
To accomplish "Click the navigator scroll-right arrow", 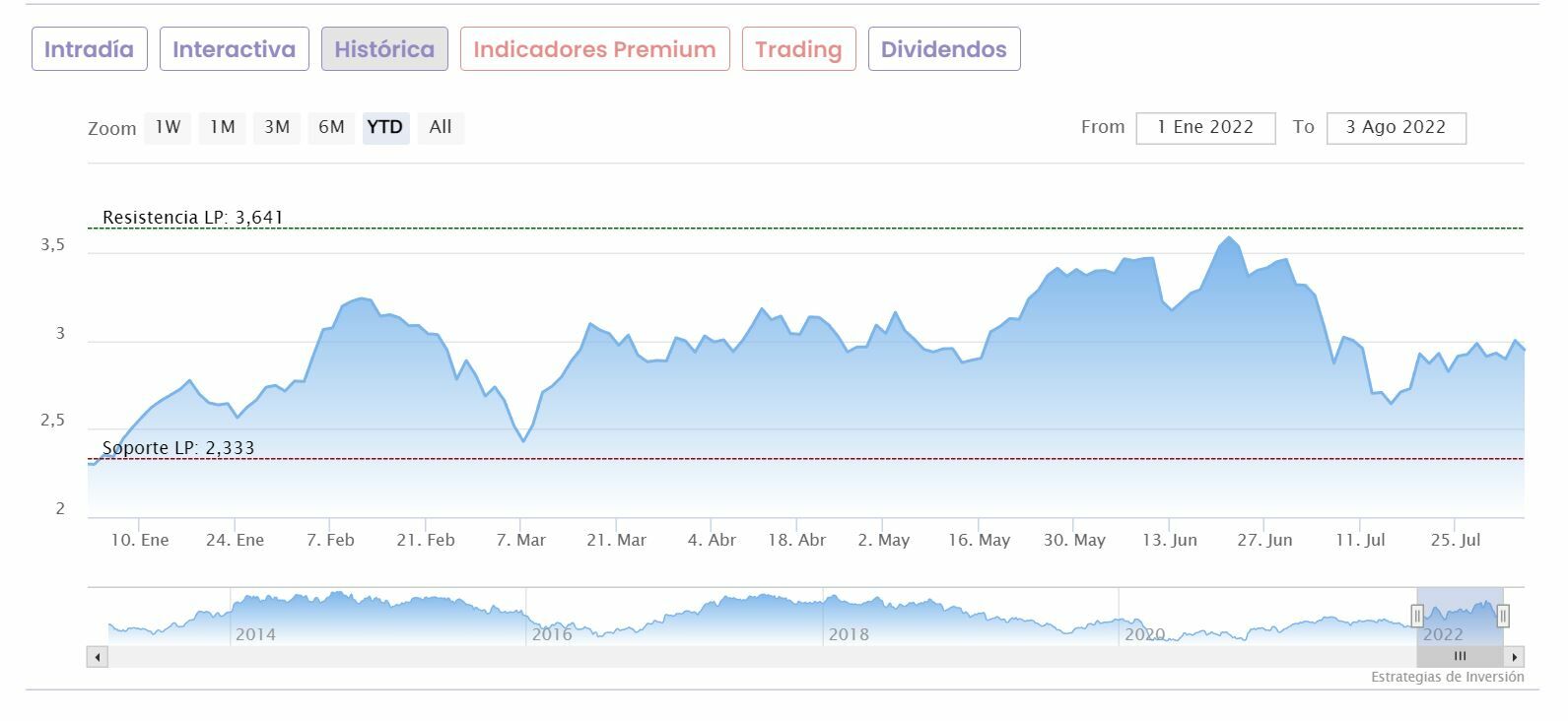I will 1515,656.
